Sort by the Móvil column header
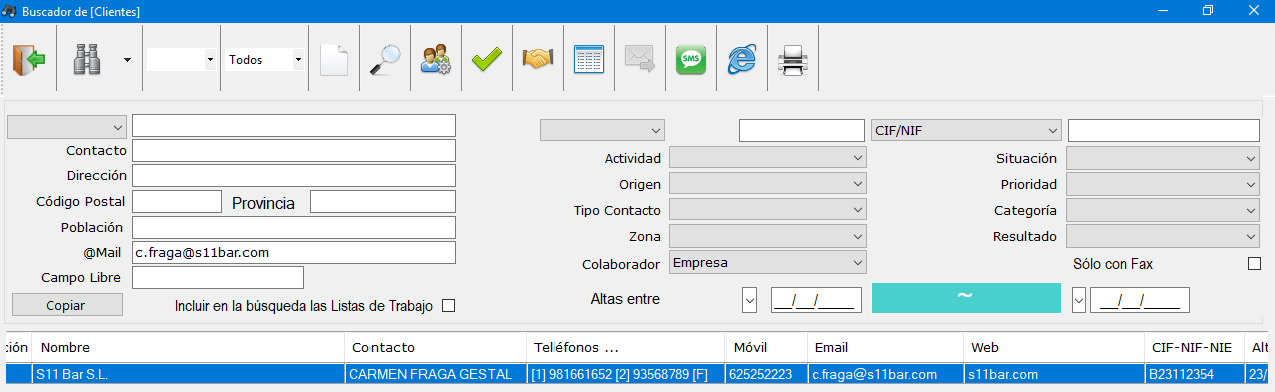This screenshot has width=1275, height=392. 766,348
